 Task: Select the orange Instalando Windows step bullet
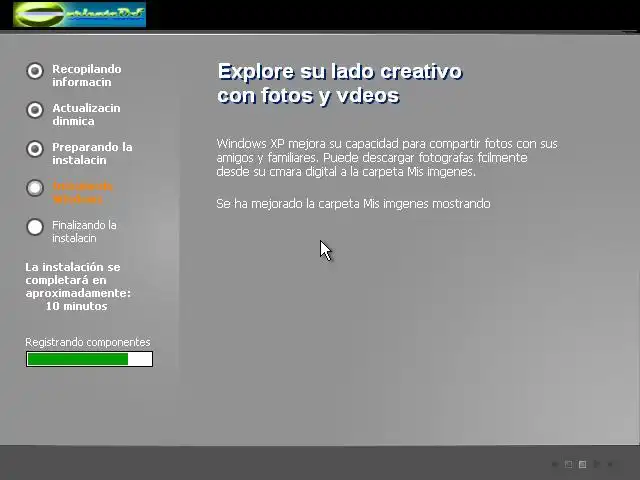[x=35, y=188]
